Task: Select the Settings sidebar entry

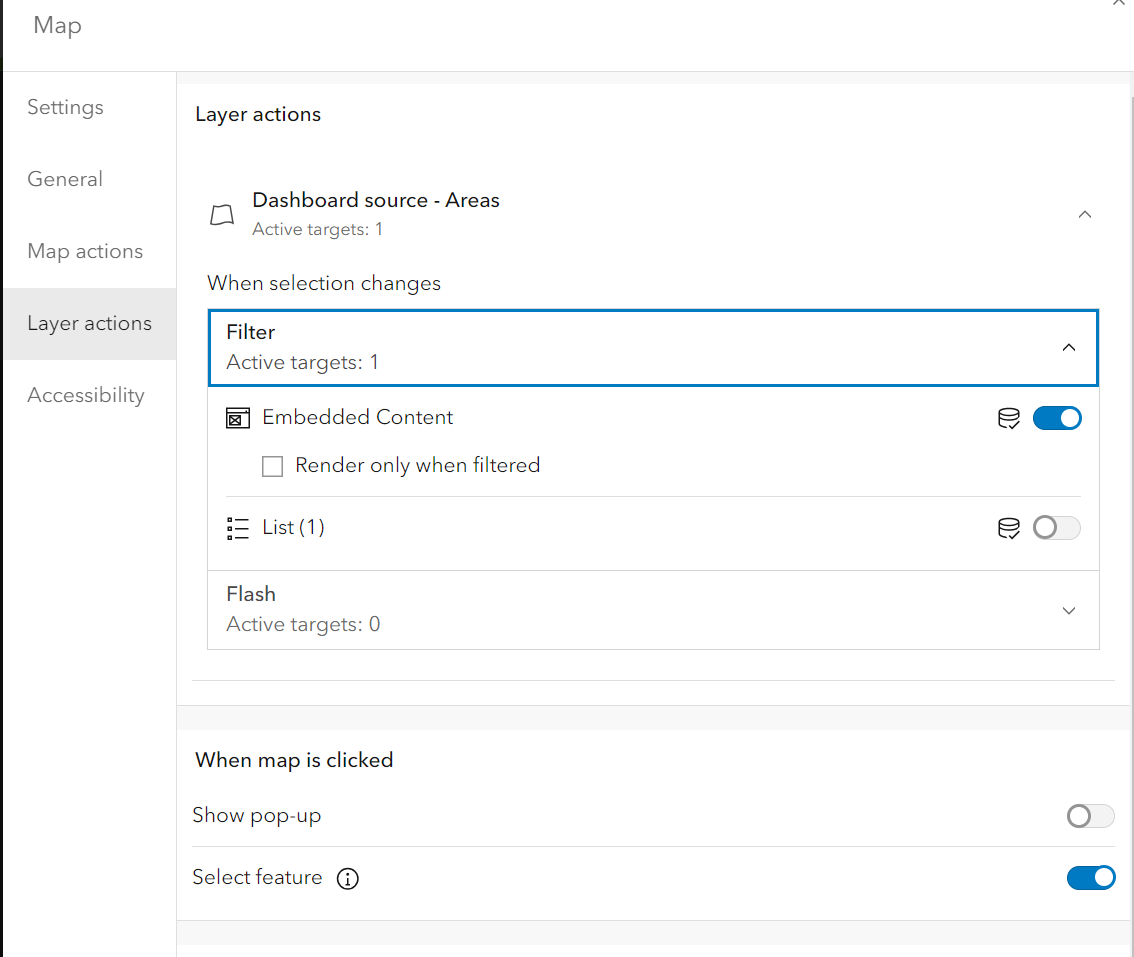Action: click(65, 107)
